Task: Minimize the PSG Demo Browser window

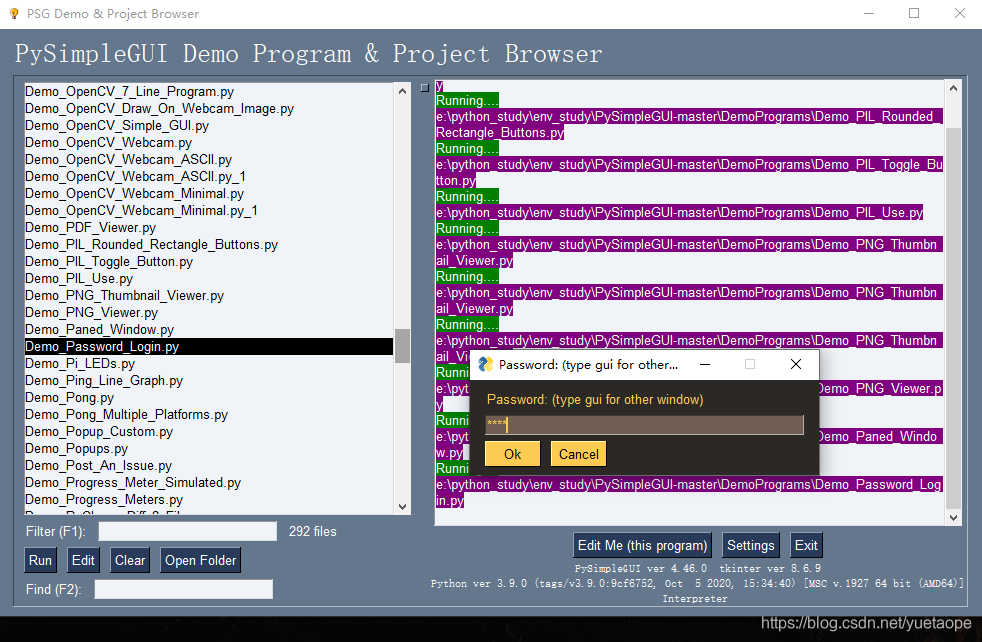Action: click(x=869, y=13)
